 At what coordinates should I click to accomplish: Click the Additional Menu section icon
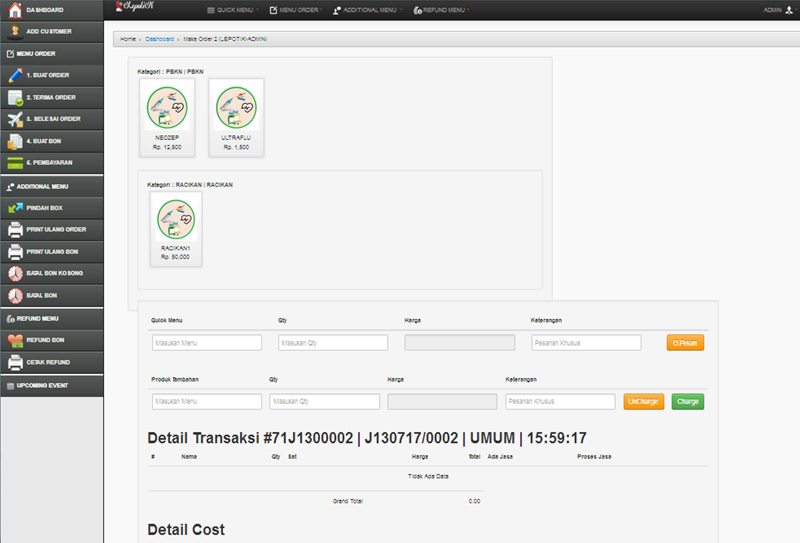pos(10,187)
